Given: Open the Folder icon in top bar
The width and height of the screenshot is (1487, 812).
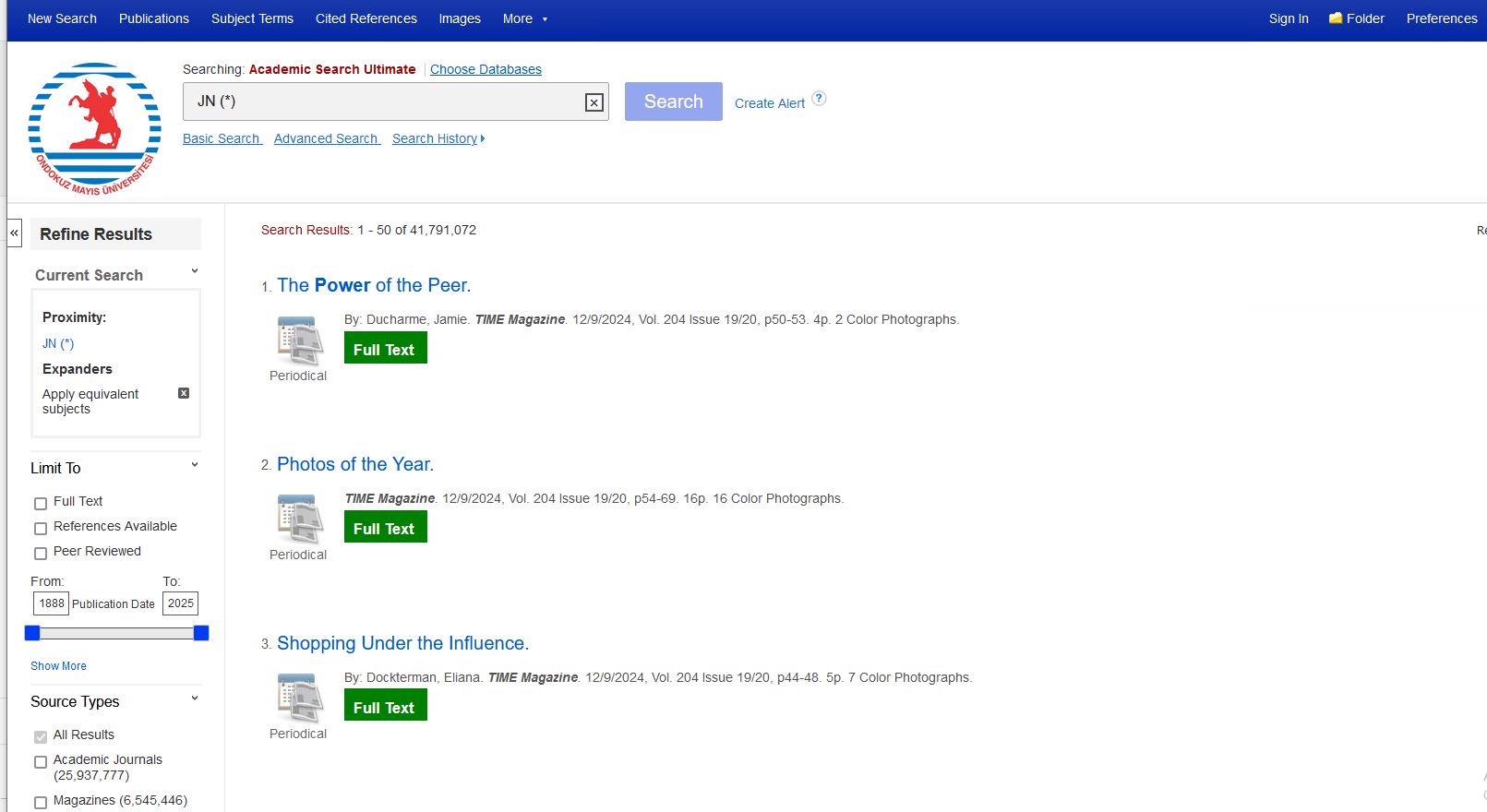Looking at the screenshot, I should 1336,18.
